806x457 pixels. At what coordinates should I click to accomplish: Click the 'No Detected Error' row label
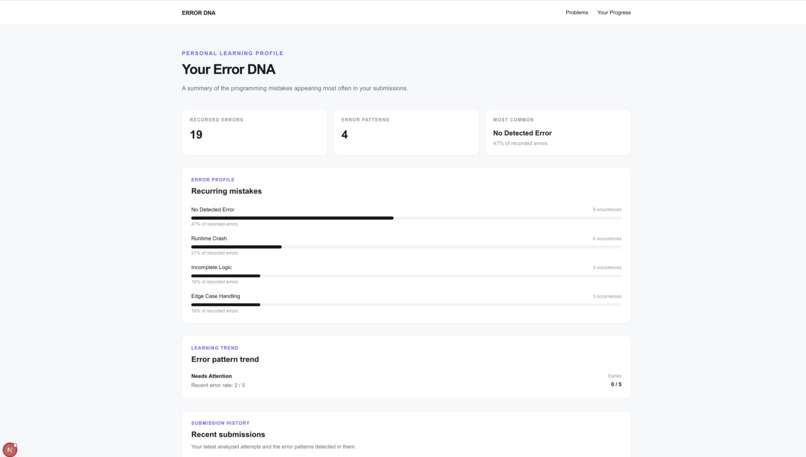(212, 210)
